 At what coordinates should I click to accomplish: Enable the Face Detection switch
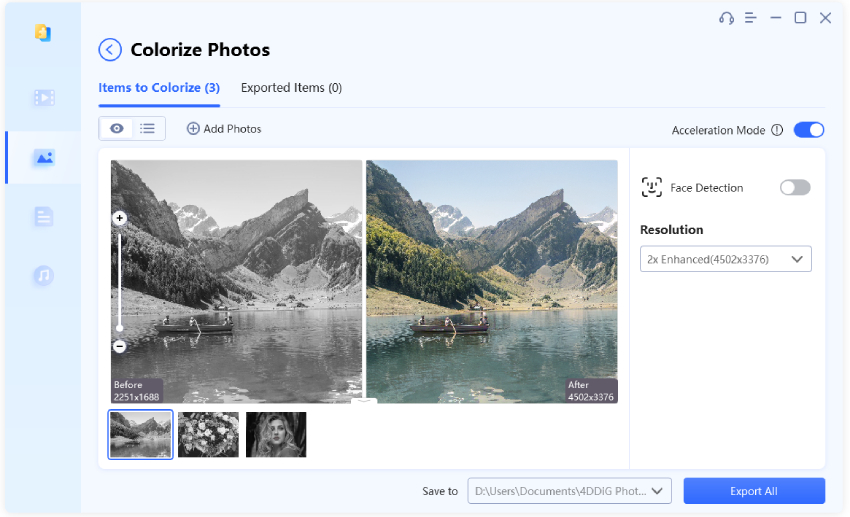tap(795, 188)
